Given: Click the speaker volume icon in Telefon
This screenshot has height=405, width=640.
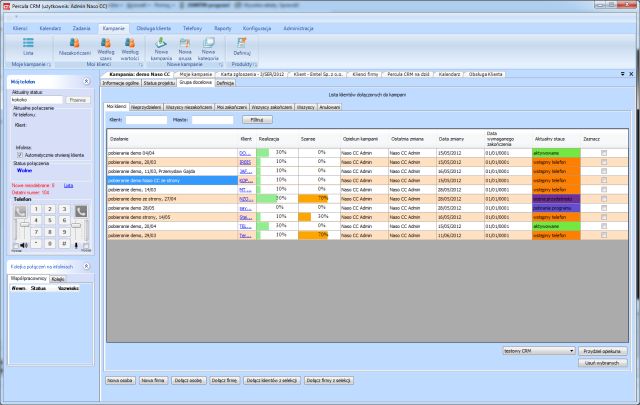Looking at the screenshot, I should tap(24, 245).
